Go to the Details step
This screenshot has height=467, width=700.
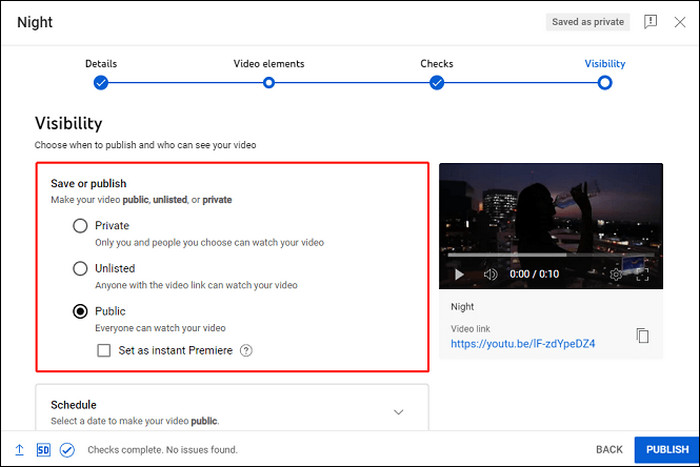point(101,63)
